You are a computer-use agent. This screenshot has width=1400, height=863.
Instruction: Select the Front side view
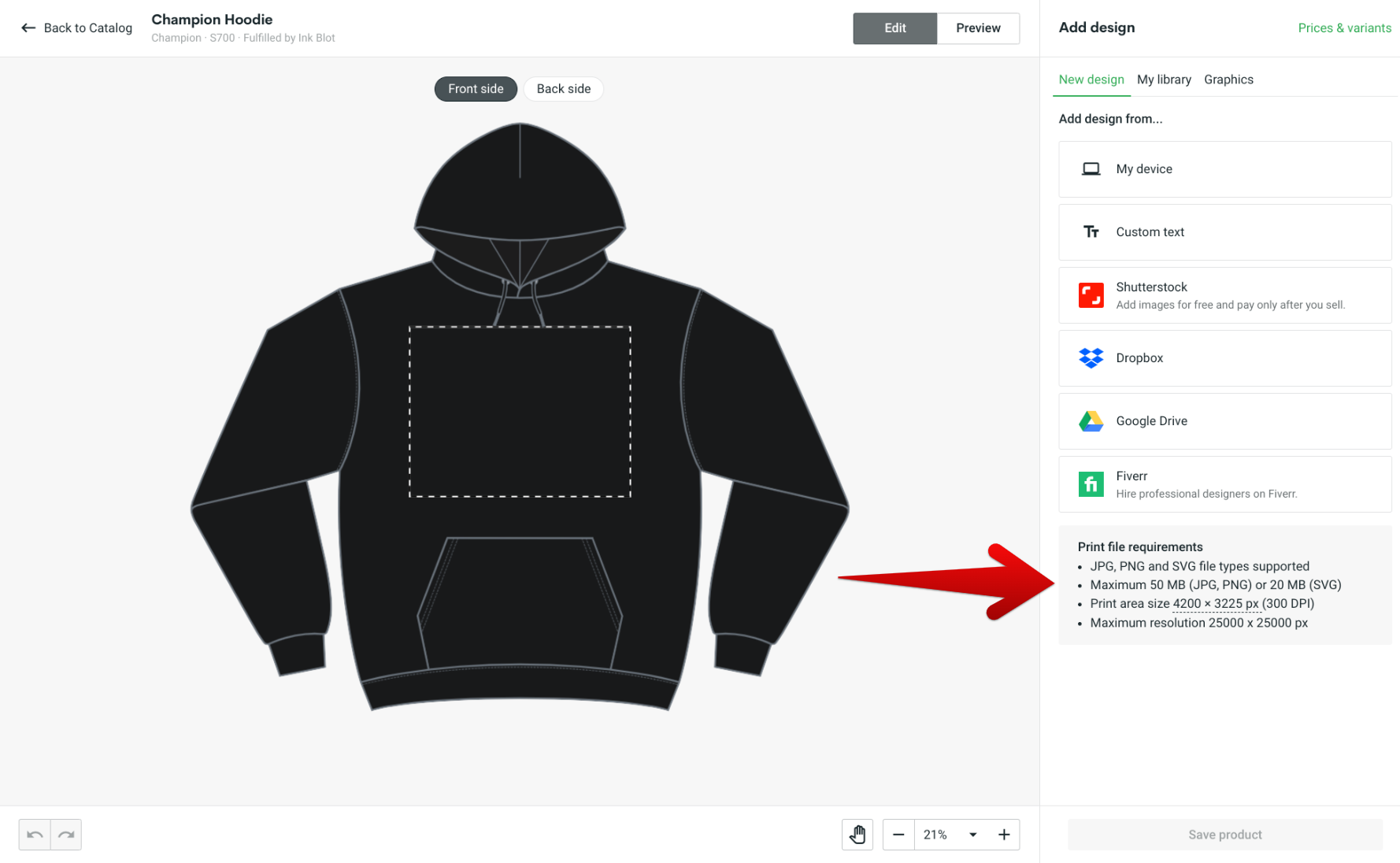(x=476, y=89)
